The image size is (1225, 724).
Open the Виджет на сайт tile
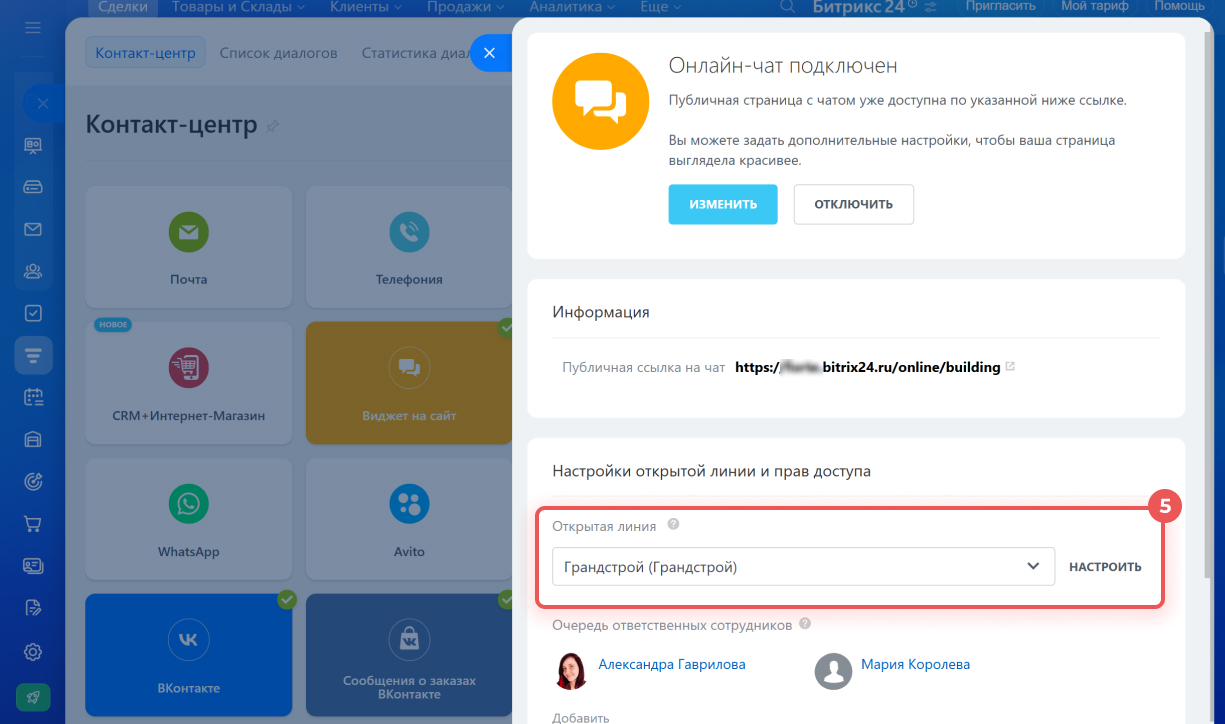point(409,383)
